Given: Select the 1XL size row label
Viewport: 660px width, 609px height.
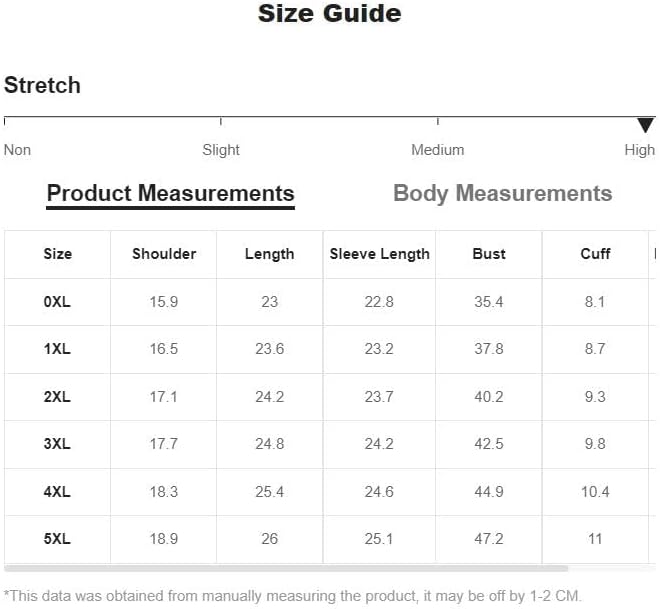Looking at the screenshot, I should point(57,349).
